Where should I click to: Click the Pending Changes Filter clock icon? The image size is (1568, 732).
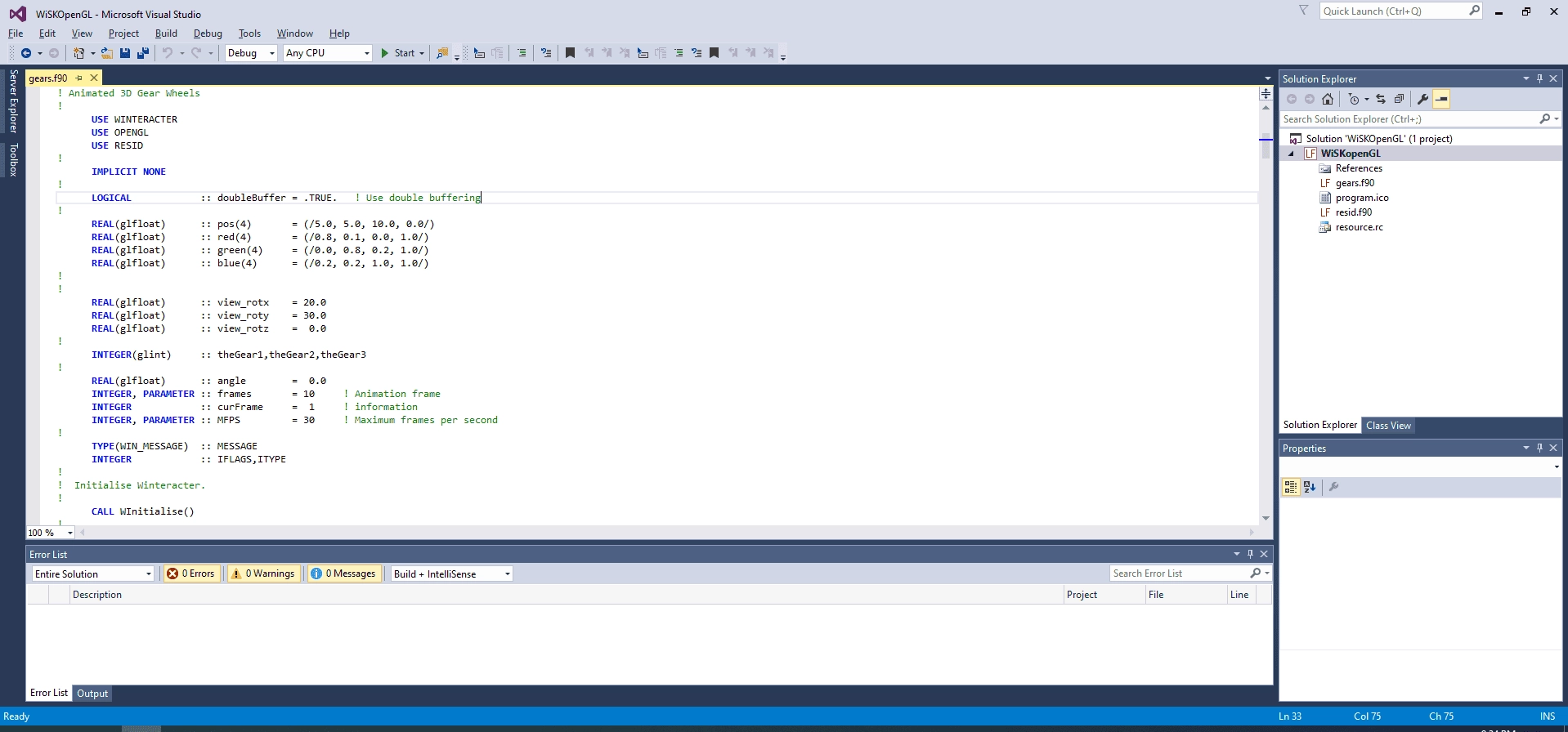pyautogui.click(x=1354, y=99)
